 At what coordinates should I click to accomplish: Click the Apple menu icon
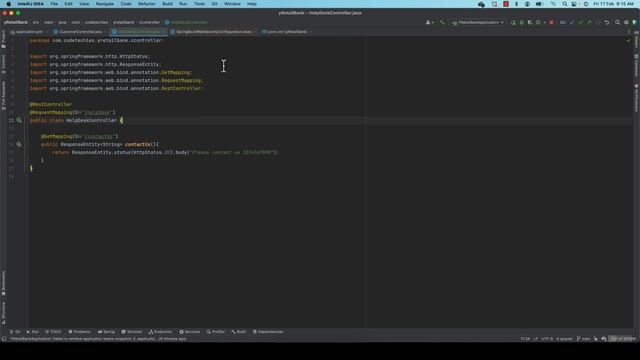tap(9, 4)
